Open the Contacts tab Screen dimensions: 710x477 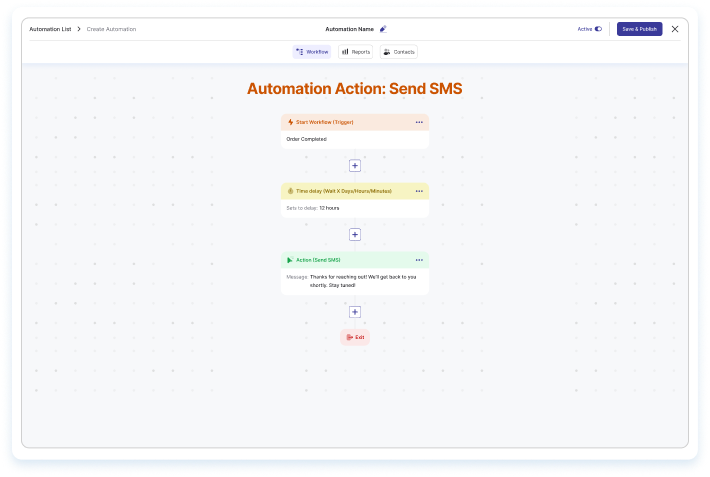(398, 52)
